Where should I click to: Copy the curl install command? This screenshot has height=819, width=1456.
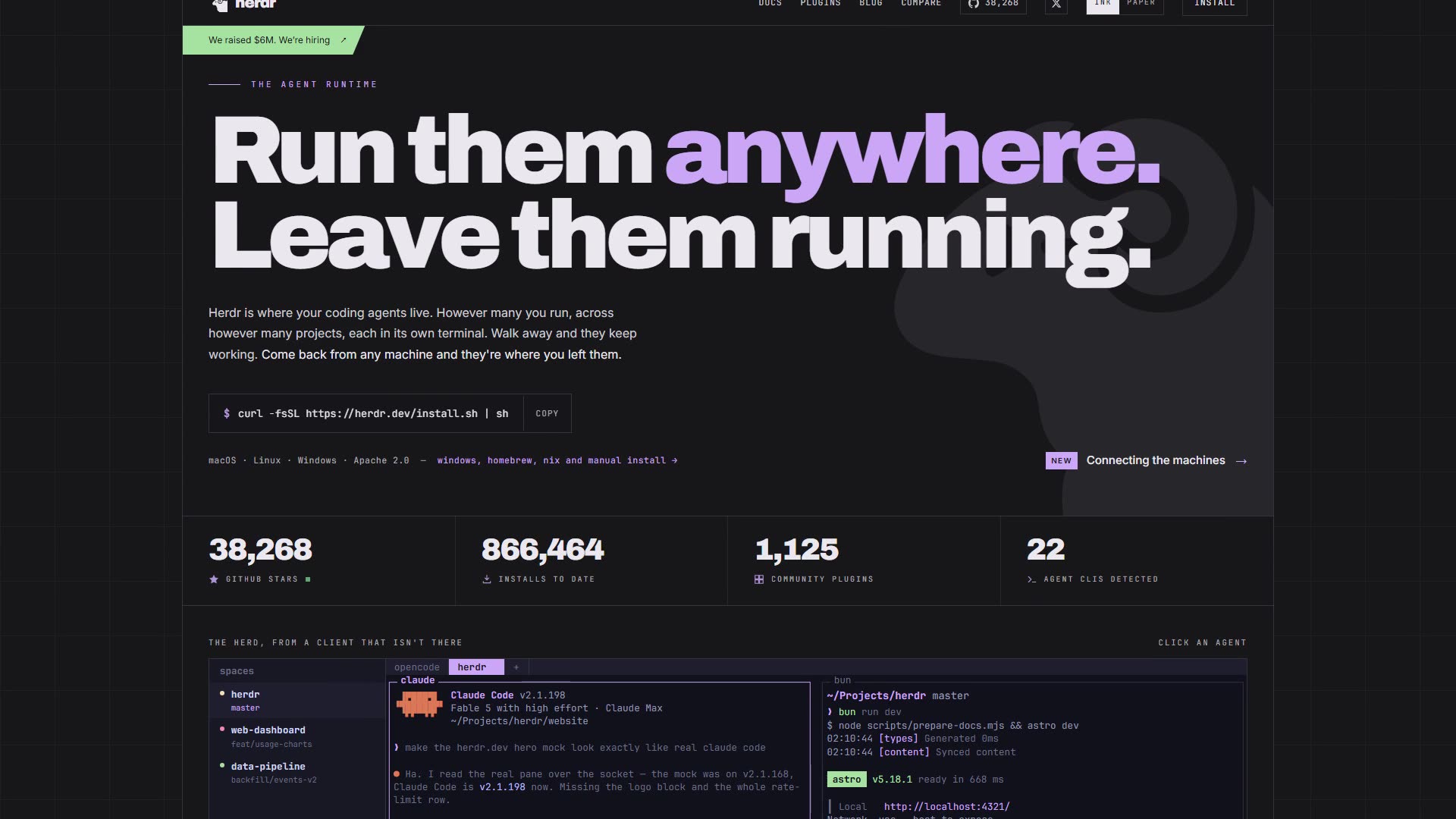tap(547, 413)
